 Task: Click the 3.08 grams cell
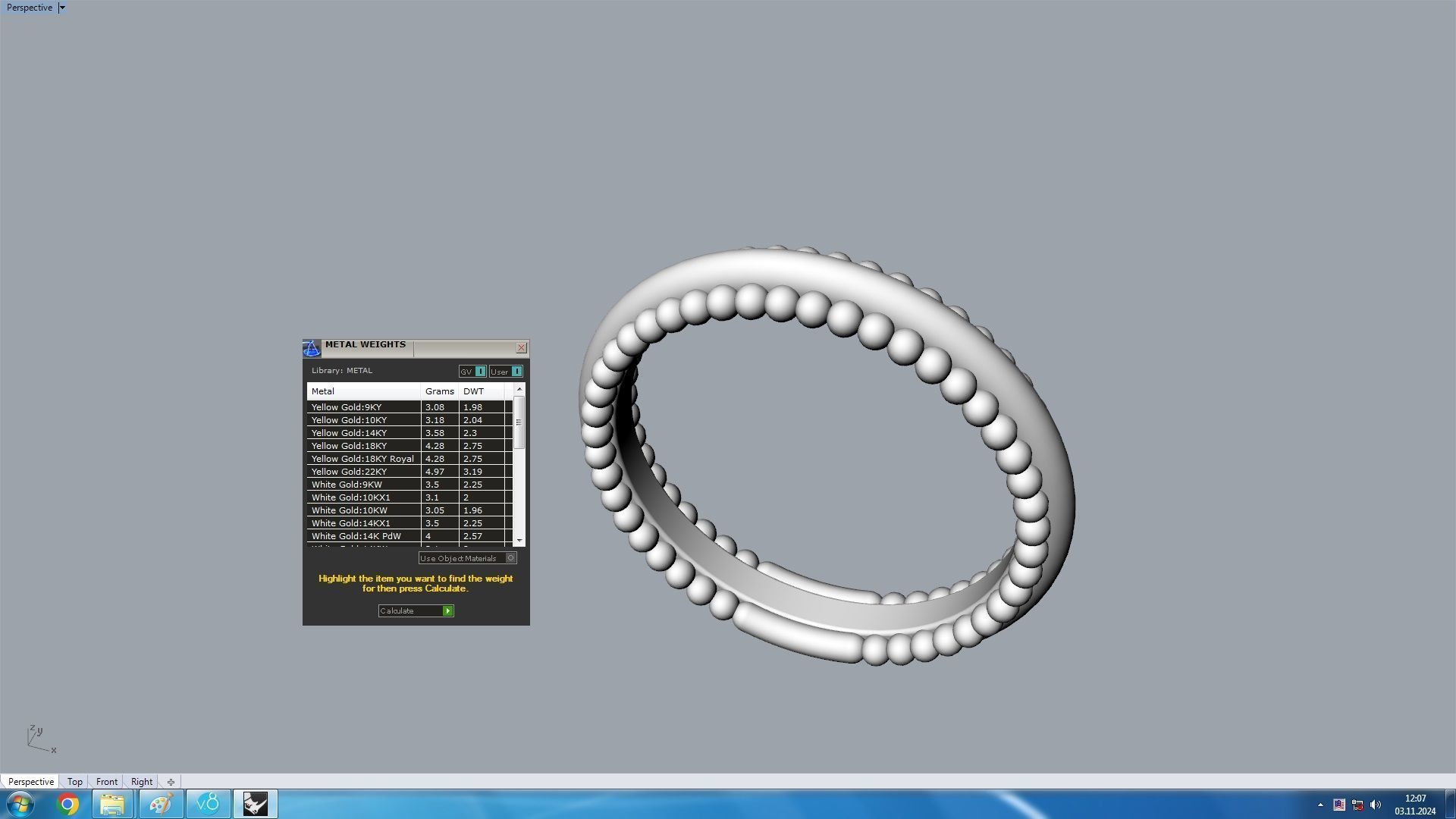[439, 407]
